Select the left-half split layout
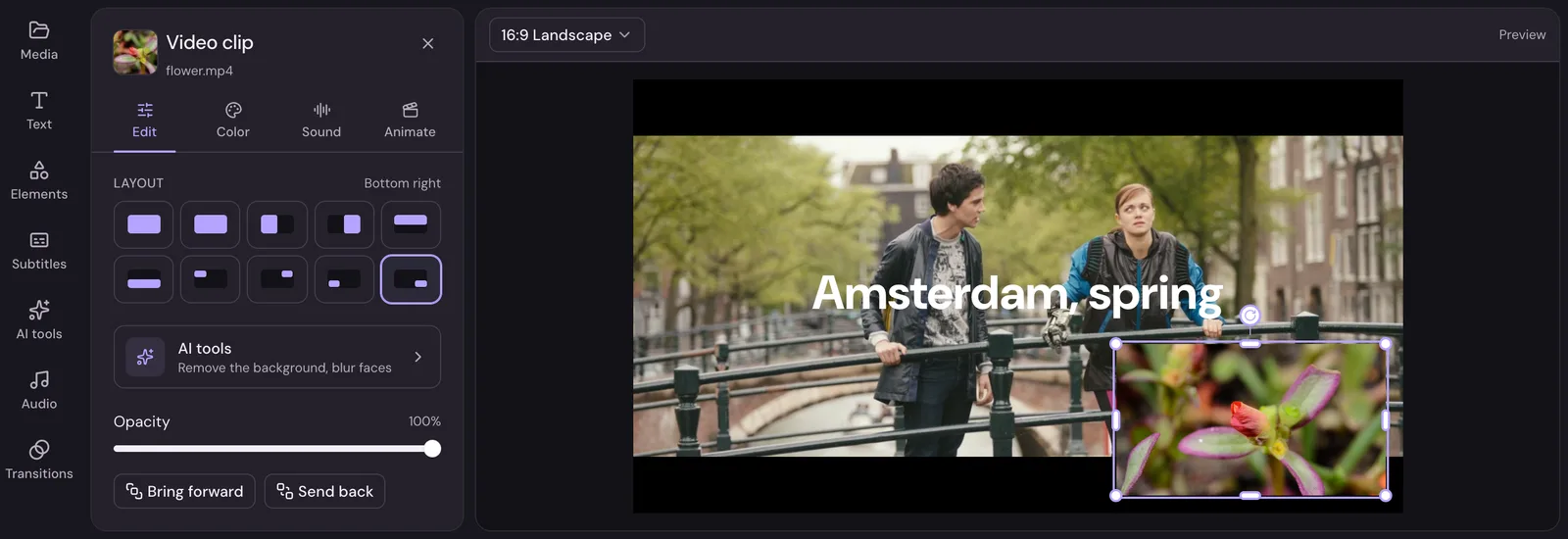Screen dimensions: 1568x539 (x=277, y=224)
